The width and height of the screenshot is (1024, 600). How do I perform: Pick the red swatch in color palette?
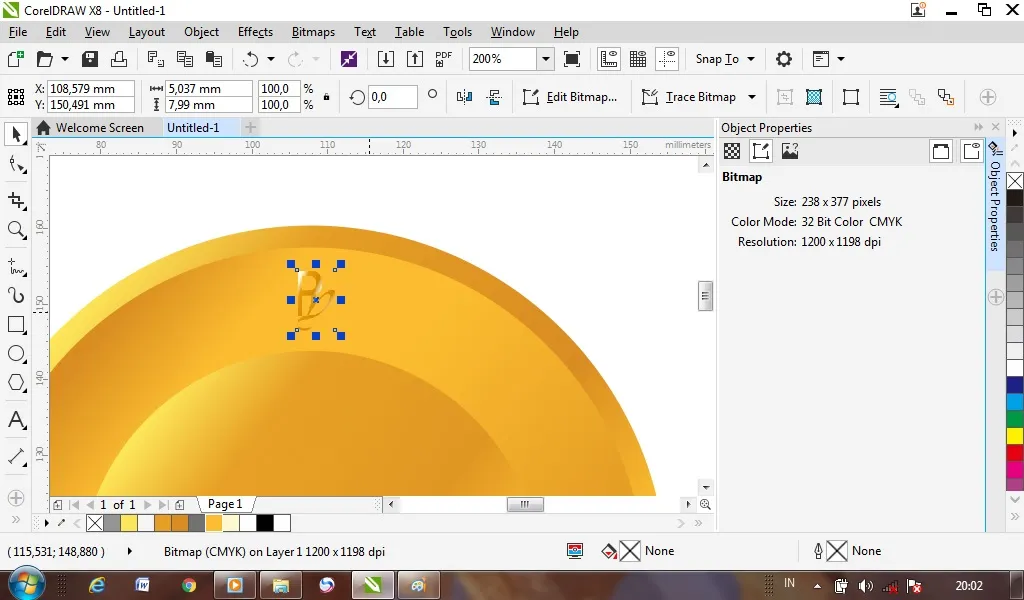coord(1015,452)
